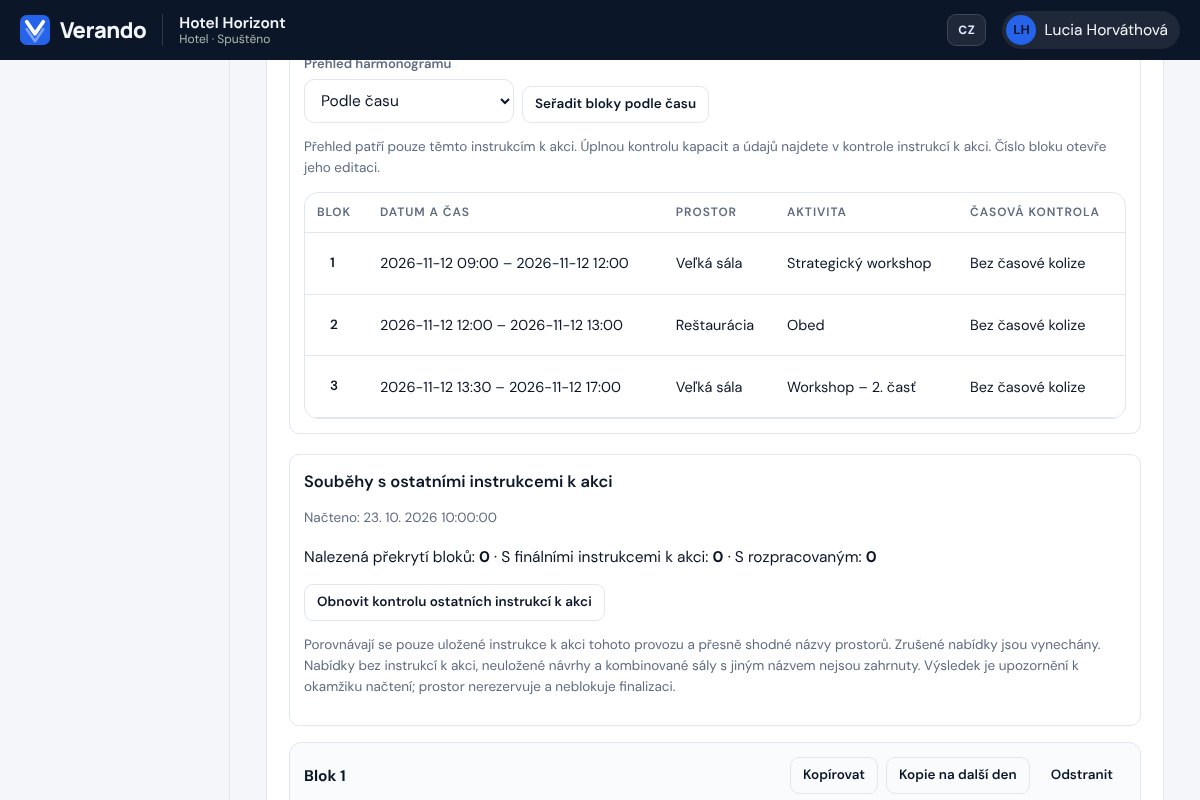This screenshot has width=1200, height=800.
Task: Switch language with the CZ button
Action: [966, 30]
